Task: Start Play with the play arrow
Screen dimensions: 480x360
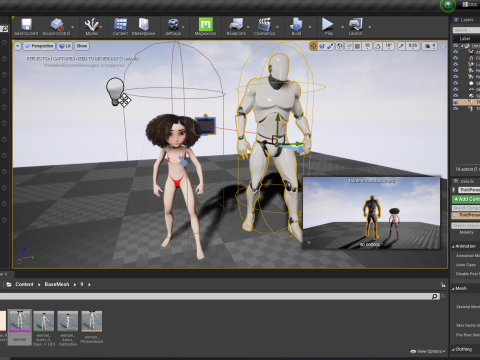Action: click(x=328, y=27)
